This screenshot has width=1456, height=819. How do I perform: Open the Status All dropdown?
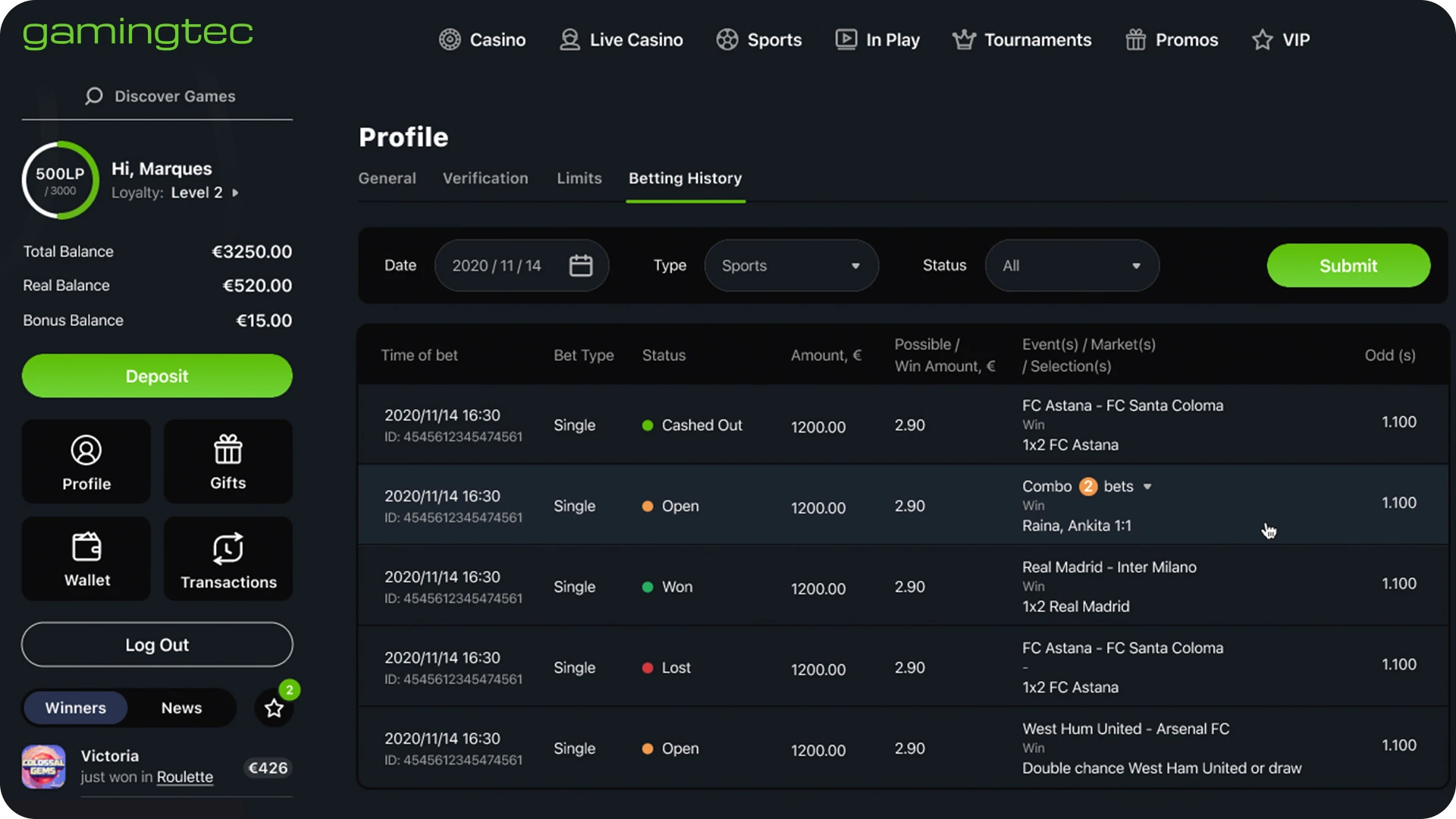coord(1072,265)
